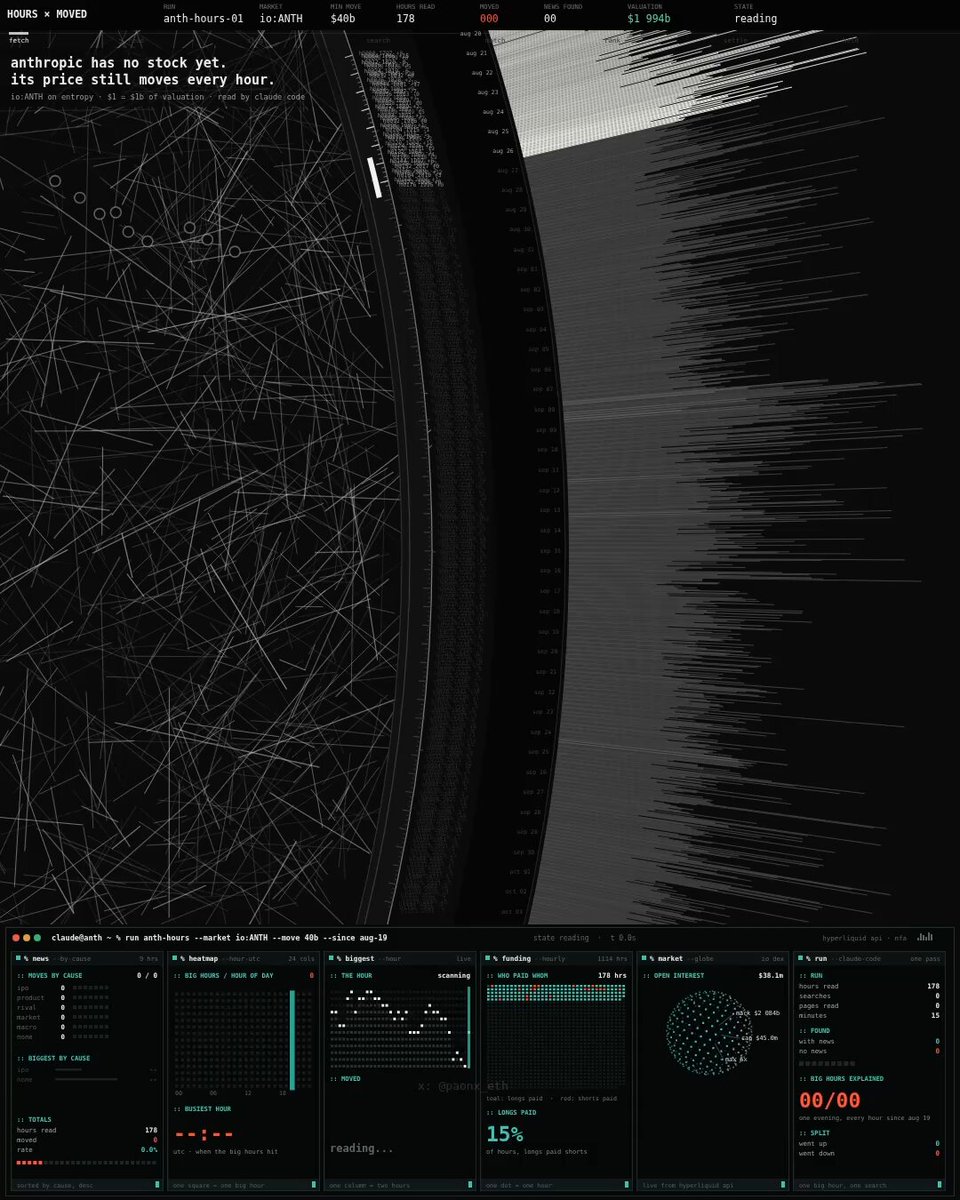Click the footer indicator next to 'one big hour, one search'
The height and width of the screenshot is (1200, 960).
(x=939, y=1184)
